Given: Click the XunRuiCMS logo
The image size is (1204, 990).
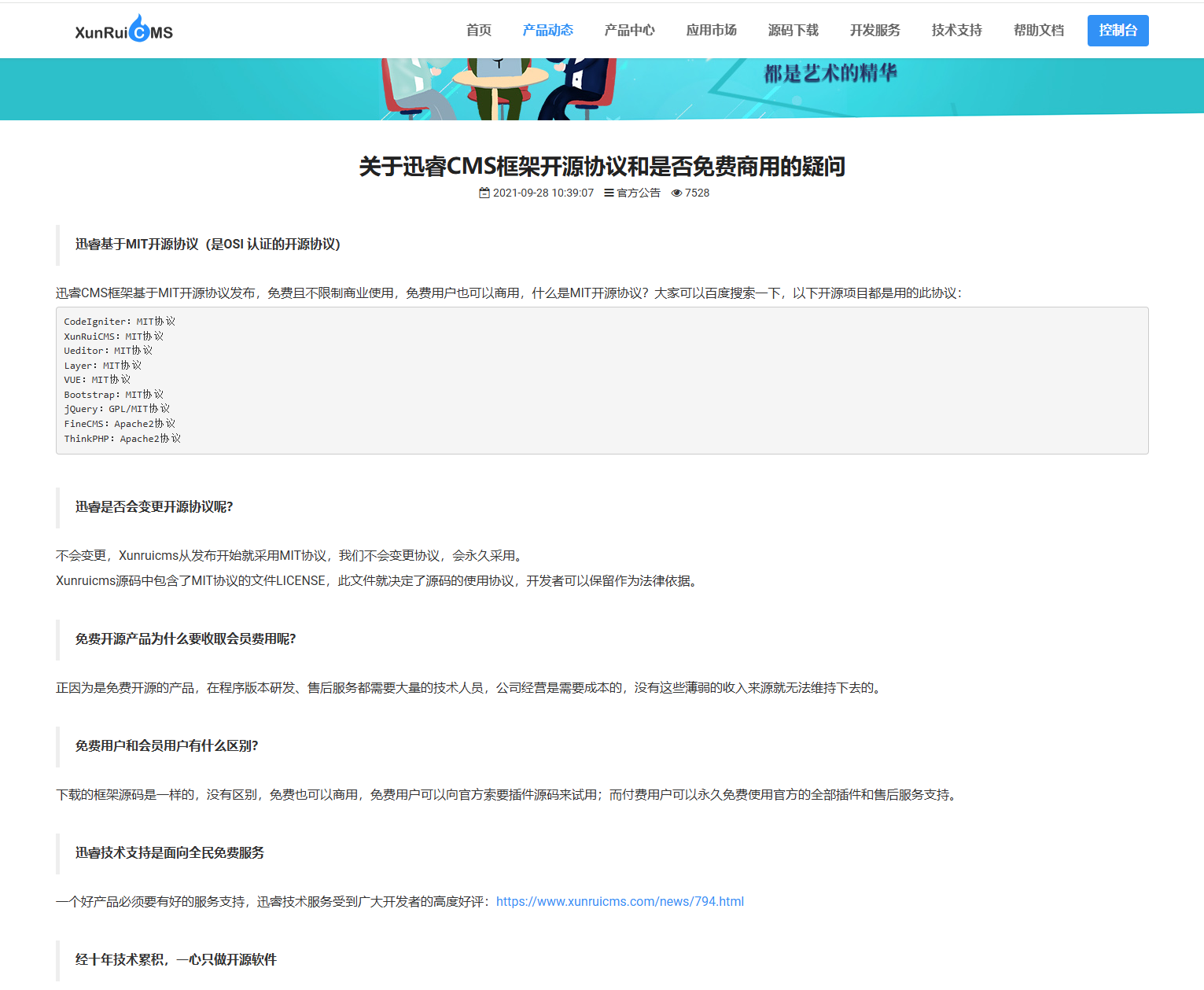Looking at the screenshot, I should tap(123, 30).
